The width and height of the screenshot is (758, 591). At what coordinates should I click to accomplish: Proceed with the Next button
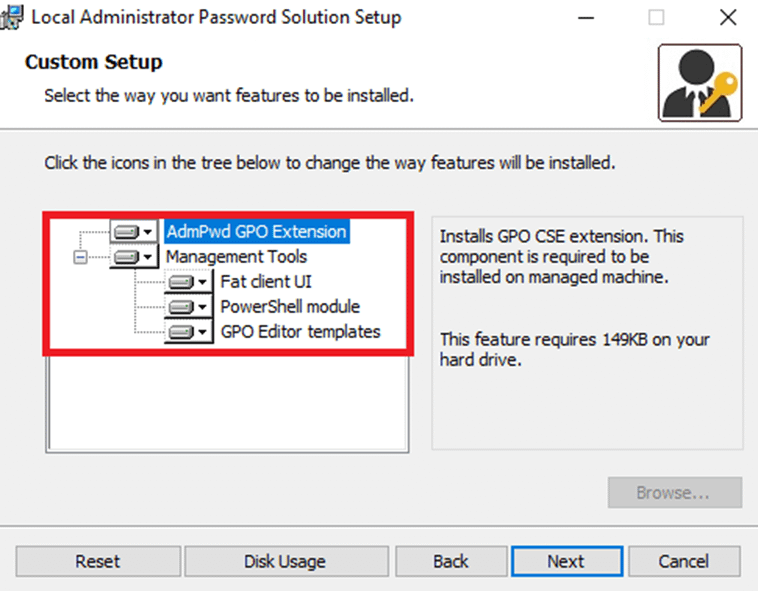567,562
